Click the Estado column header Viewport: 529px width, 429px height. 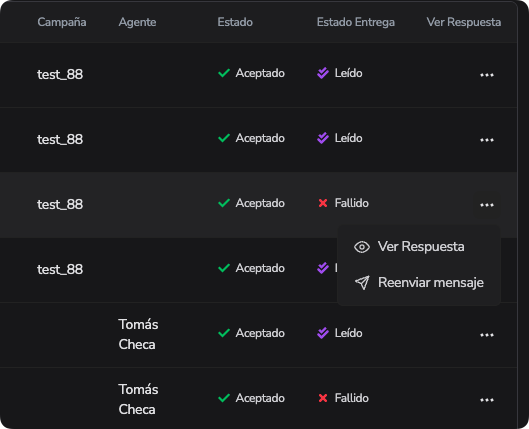click(235, 22)
